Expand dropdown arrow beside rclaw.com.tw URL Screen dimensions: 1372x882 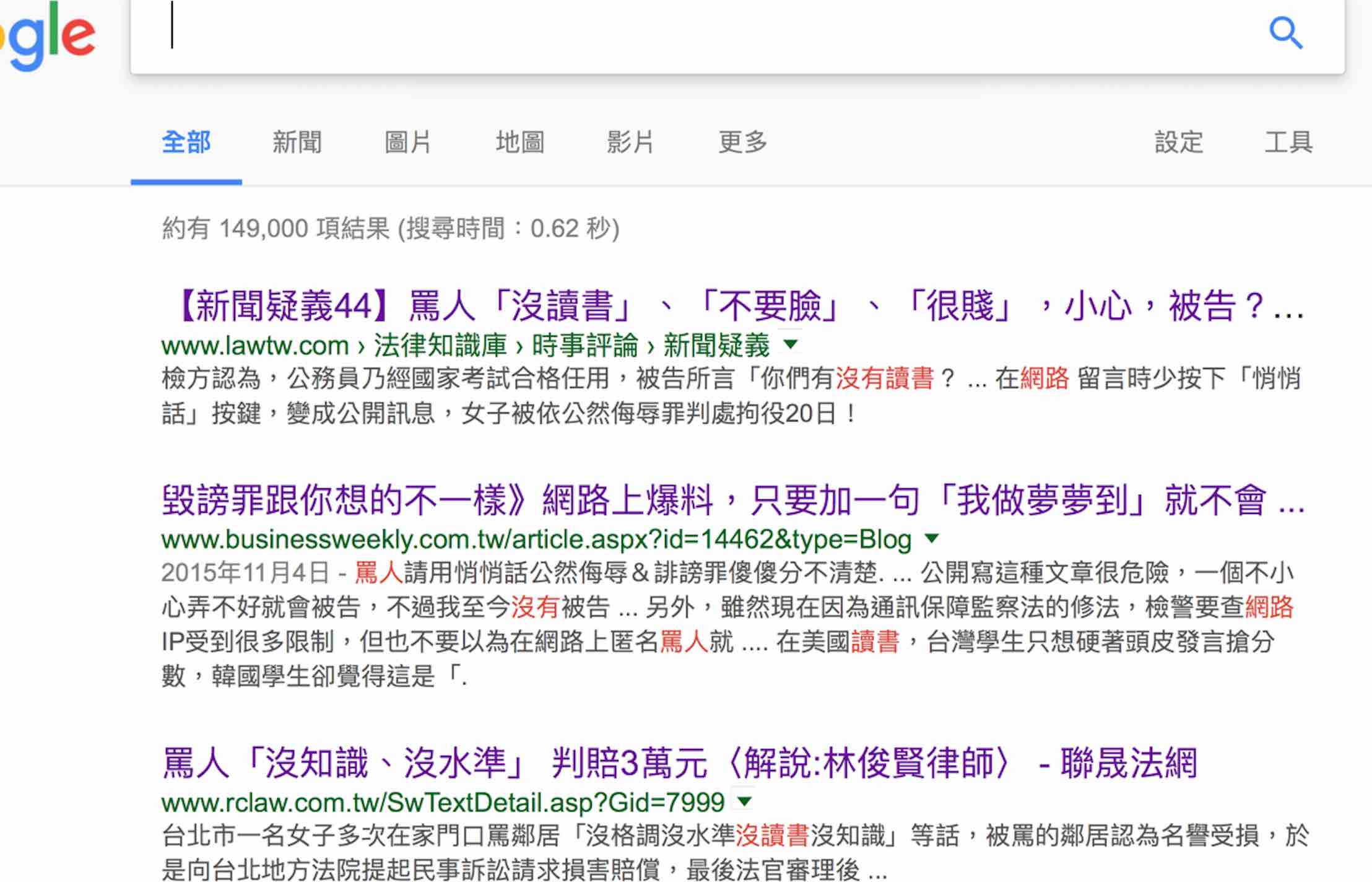pos(745,801)
